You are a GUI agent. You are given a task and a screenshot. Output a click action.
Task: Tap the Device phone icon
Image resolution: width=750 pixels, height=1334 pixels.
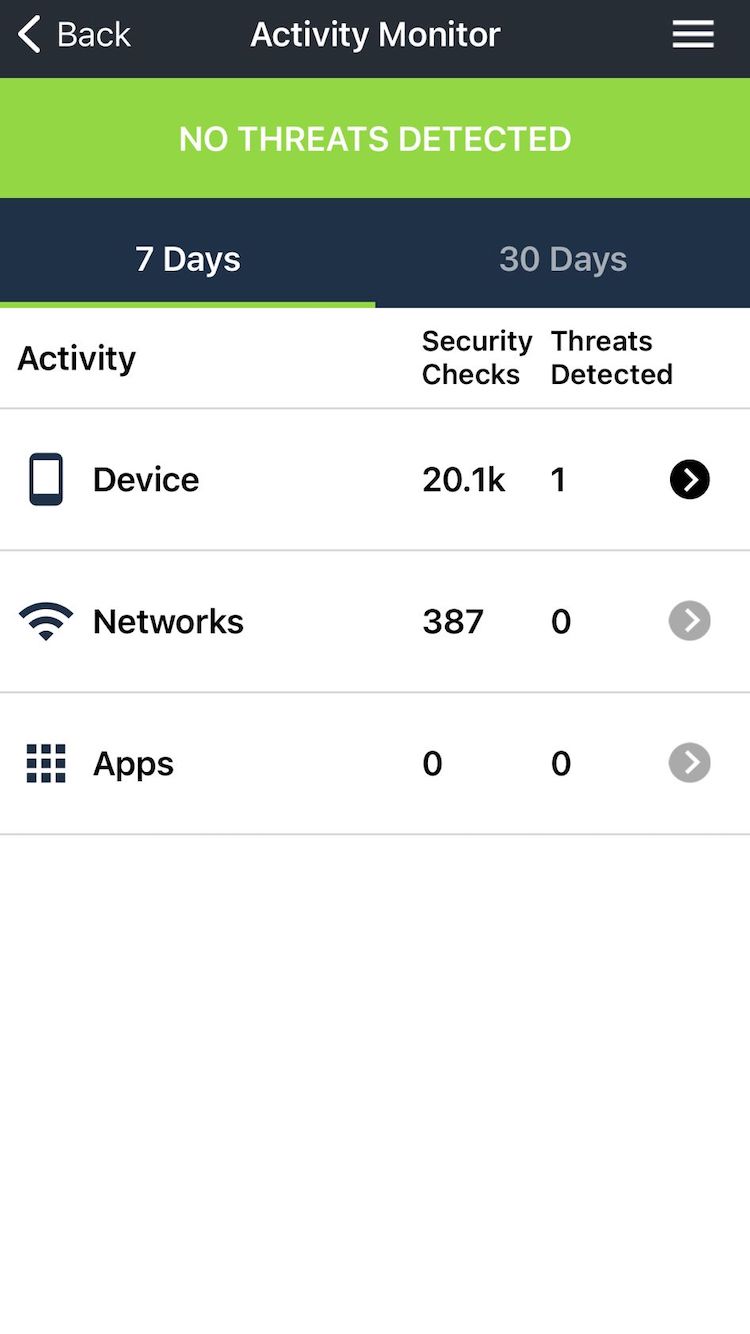(46, 480)
